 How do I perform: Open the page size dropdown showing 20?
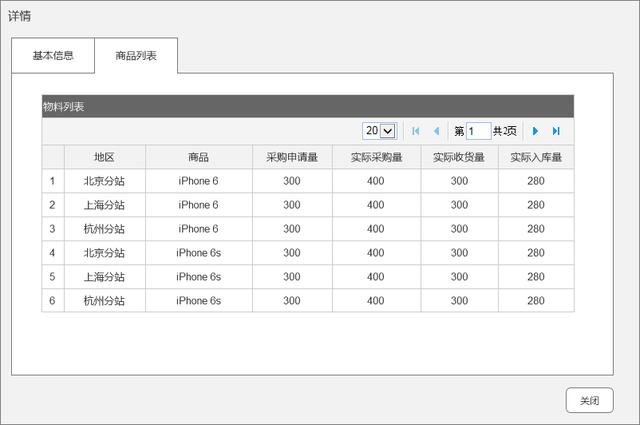pyautogui.click(x=380, y=131)
